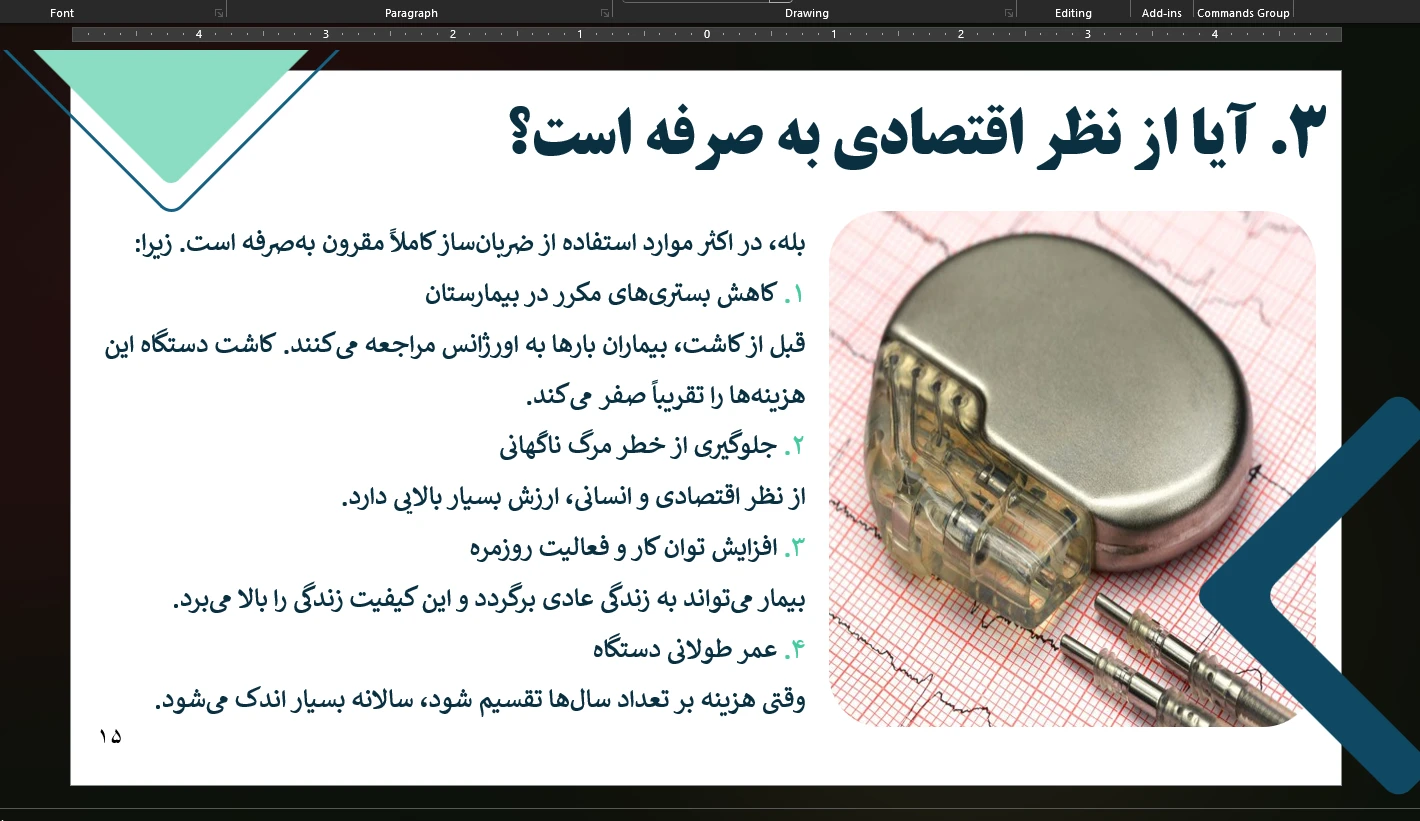Viewport: 1420px width, 821px height.
Task: Open the Paragraph dialog launcher
Action: click(x=605, y=13)
